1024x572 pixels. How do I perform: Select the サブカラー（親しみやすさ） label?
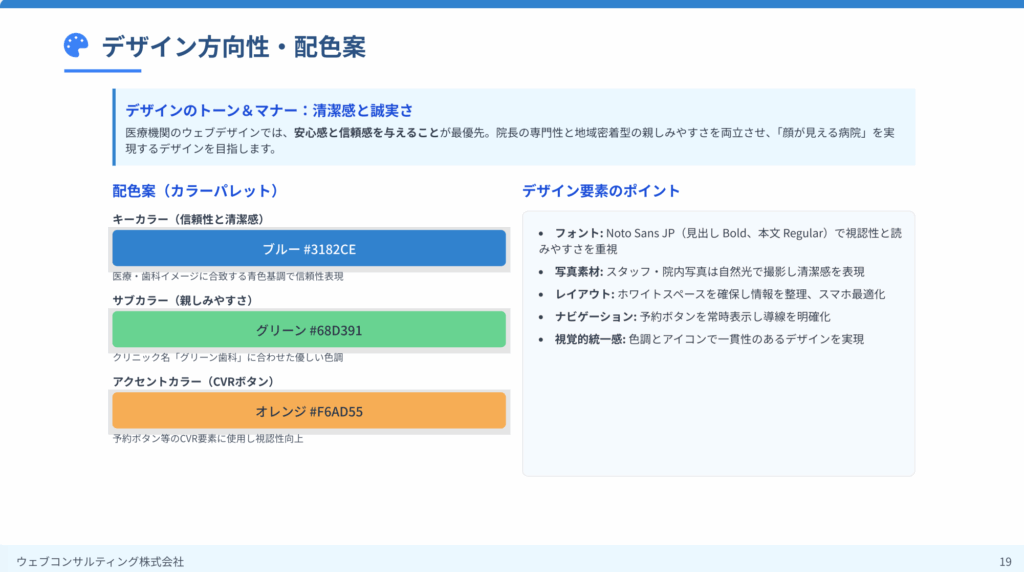click(x=183, y=300)
